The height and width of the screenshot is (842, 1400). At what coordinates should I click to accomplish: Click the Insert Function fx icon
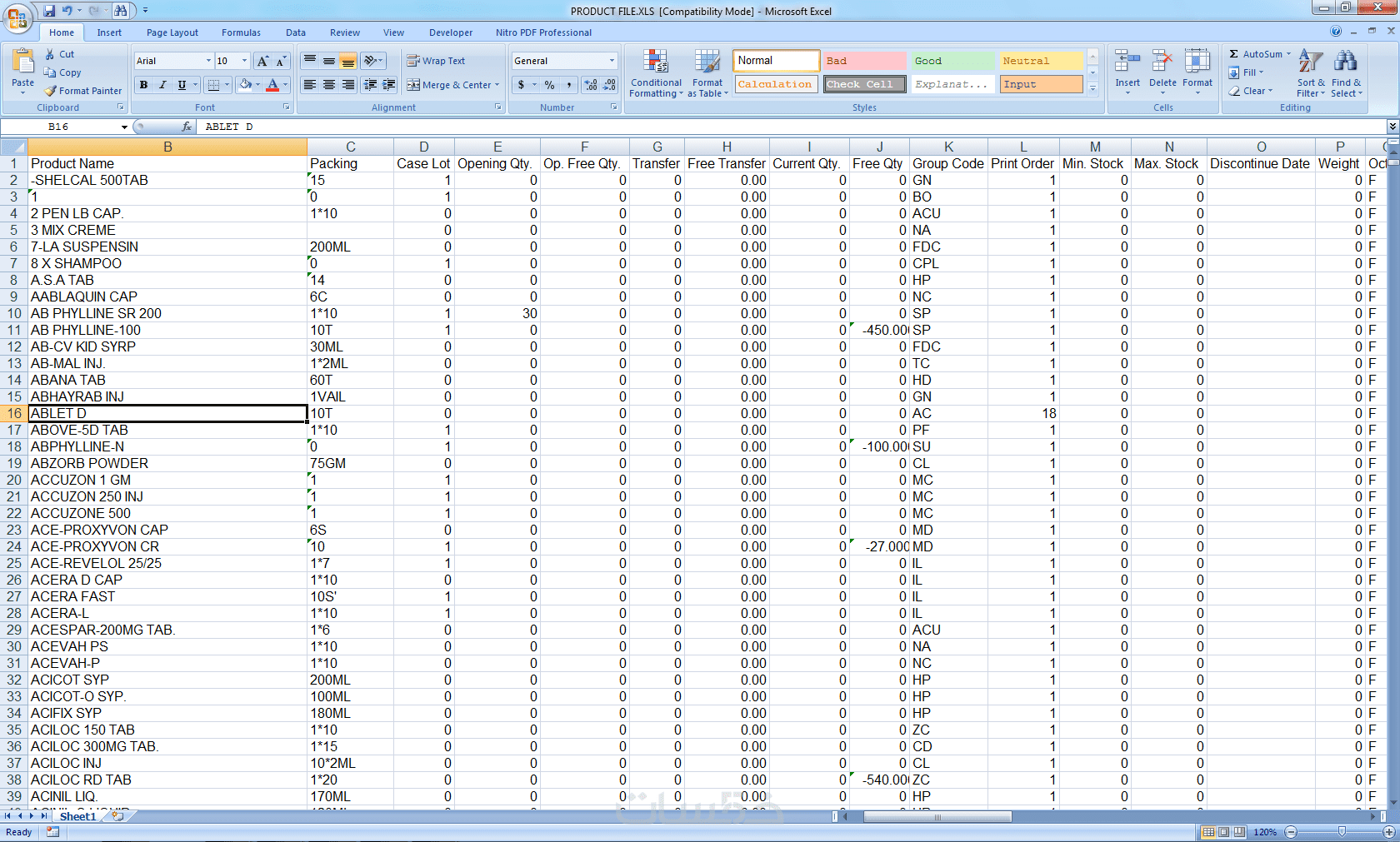point(187,127)
